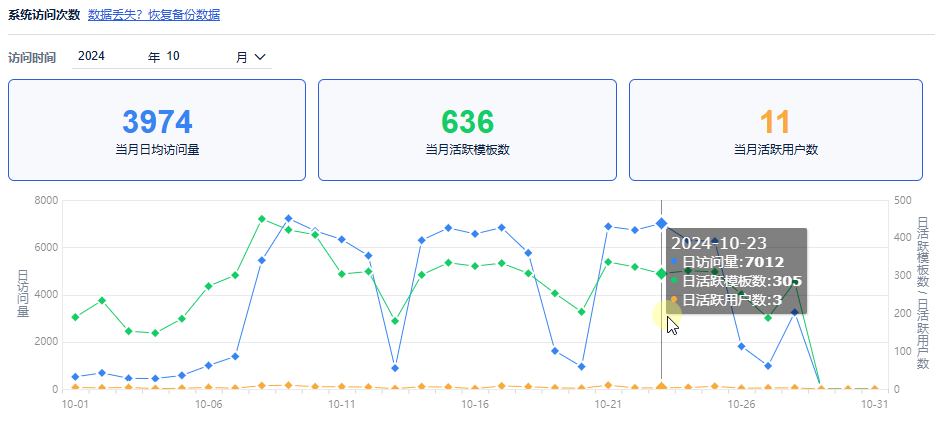Click the 636 当月活跃模板数 card
The height and width of the screenshot is (429, 935).
(467, 130)
